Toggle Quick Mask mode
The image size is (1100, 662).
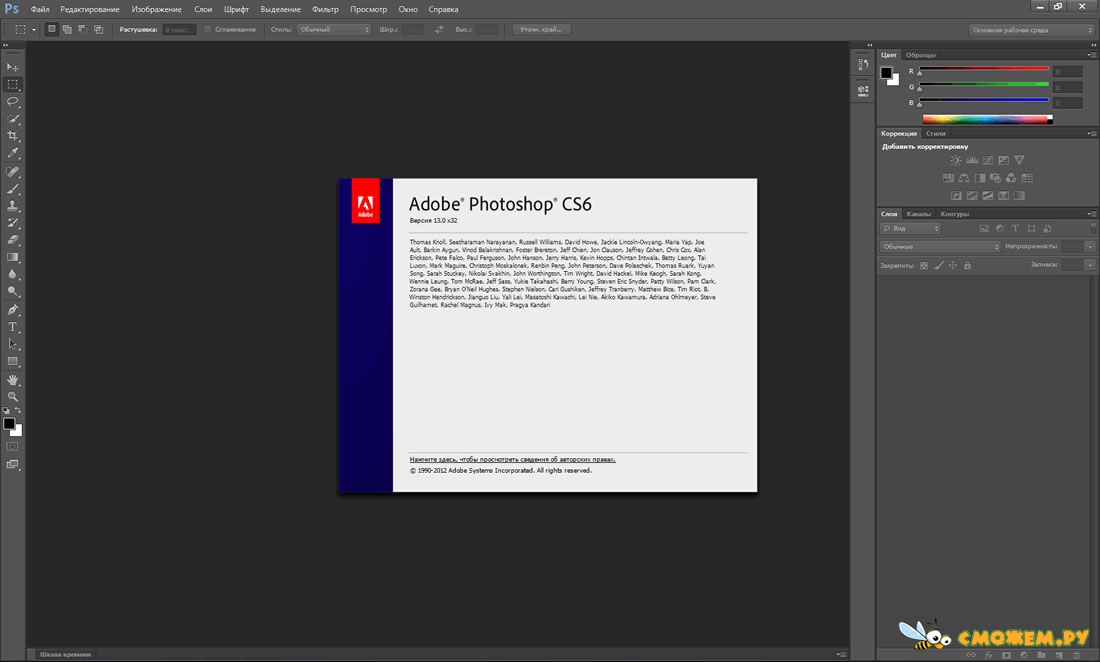pyautogui.click(x=13, y=447)
